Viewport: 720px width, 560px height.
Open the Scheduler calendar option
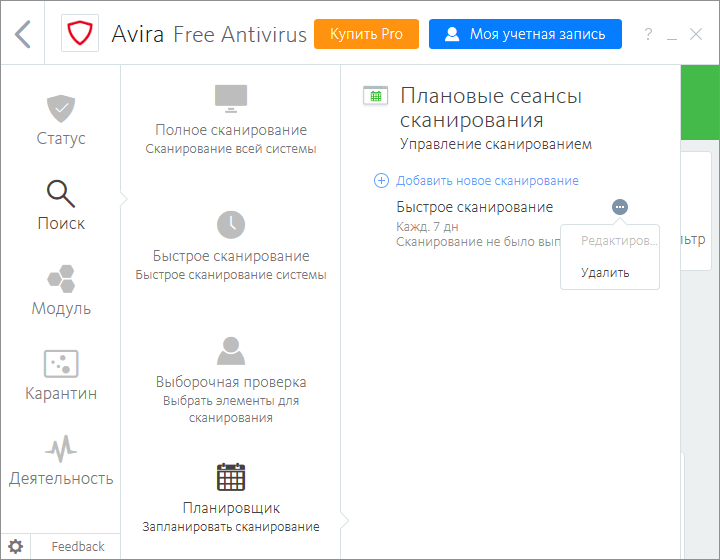(x=231, y=495)
